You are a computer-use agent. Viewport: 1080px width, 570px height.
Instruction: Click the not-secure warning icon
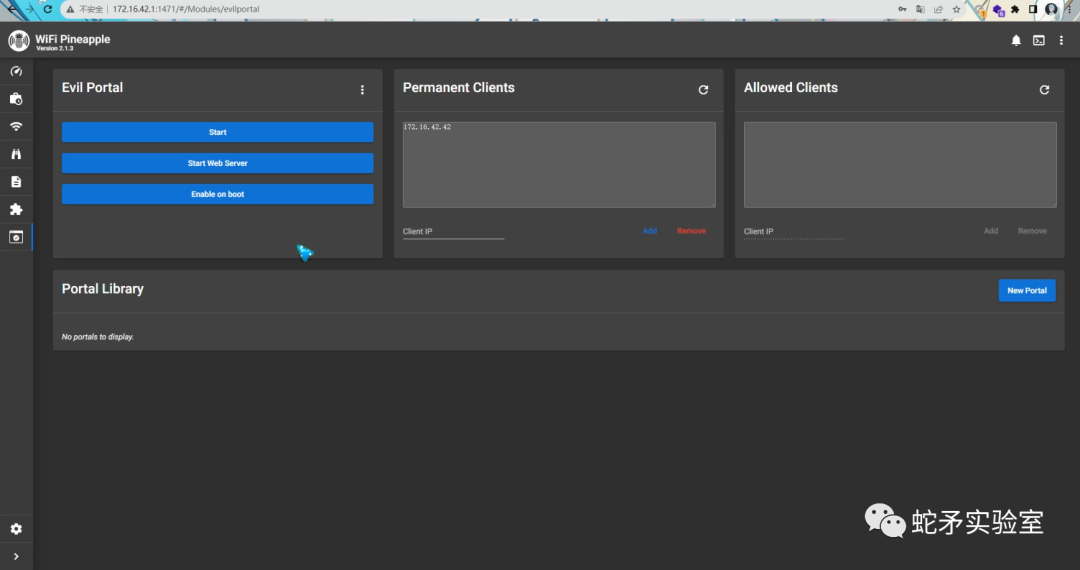pyautogui.click(x=70, y=9)
